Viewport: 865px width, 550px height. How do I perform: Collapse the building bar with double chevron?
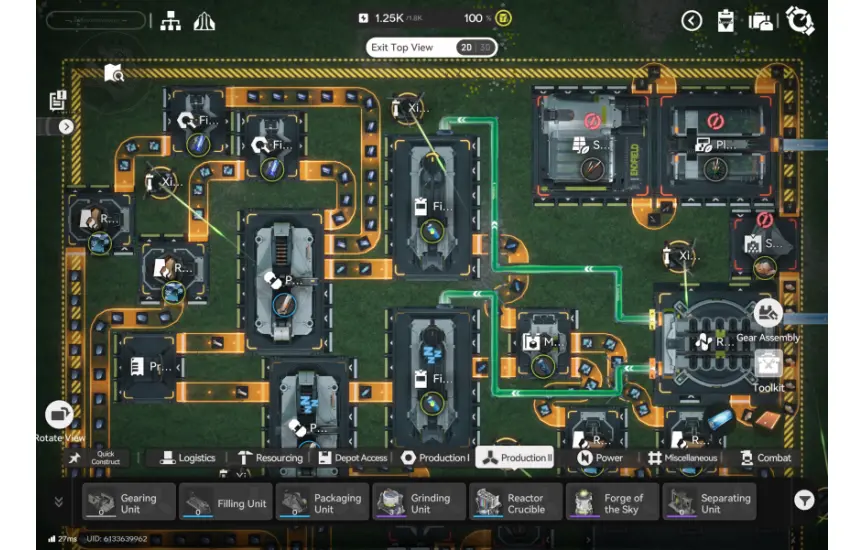[x=58, y=501]
